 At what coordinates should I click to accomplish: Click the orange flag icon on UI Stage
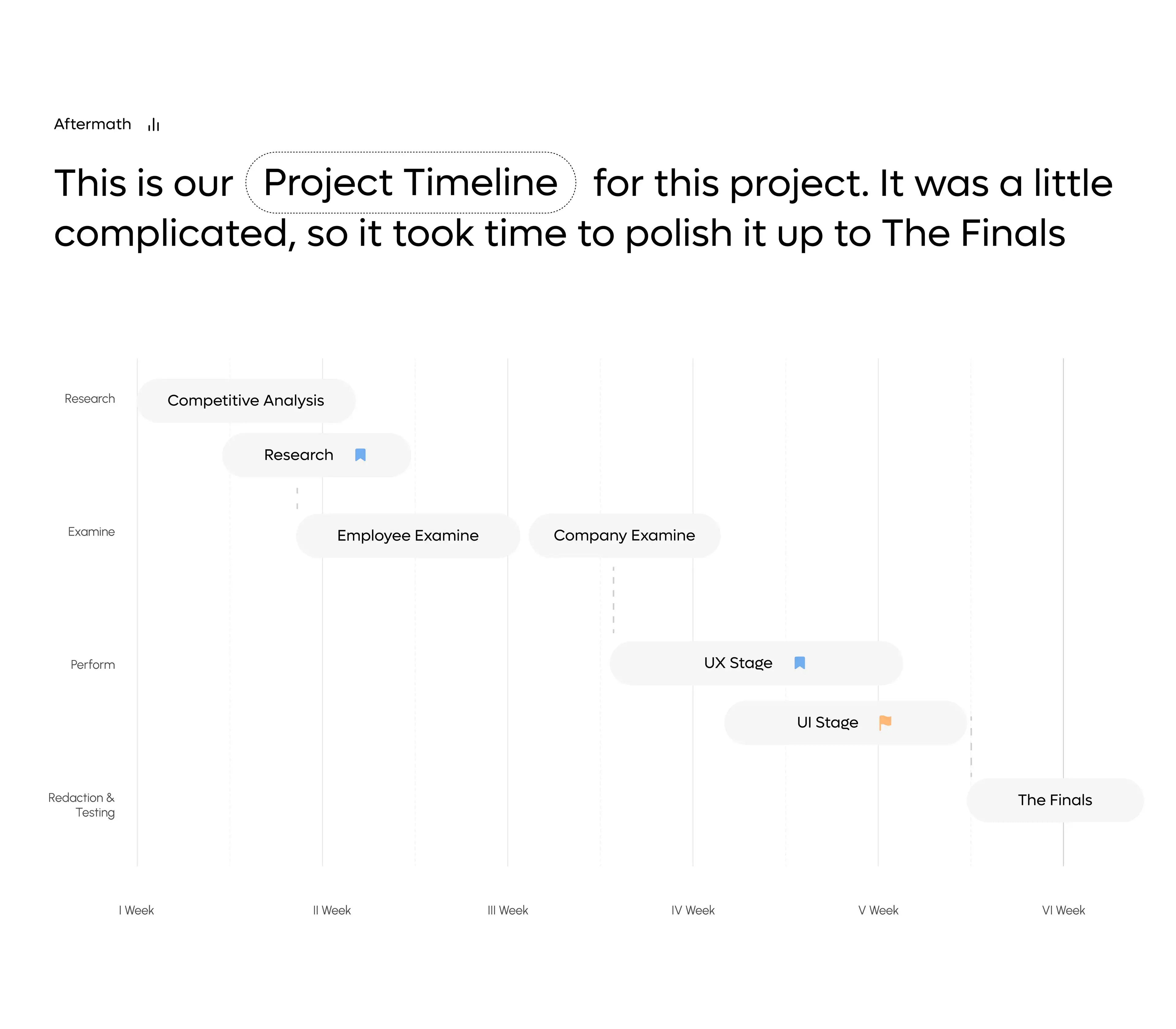coord(885,722)
